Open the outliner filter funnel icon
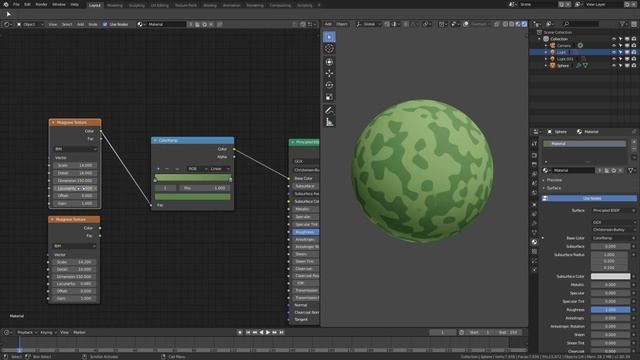 pos(623,24)
